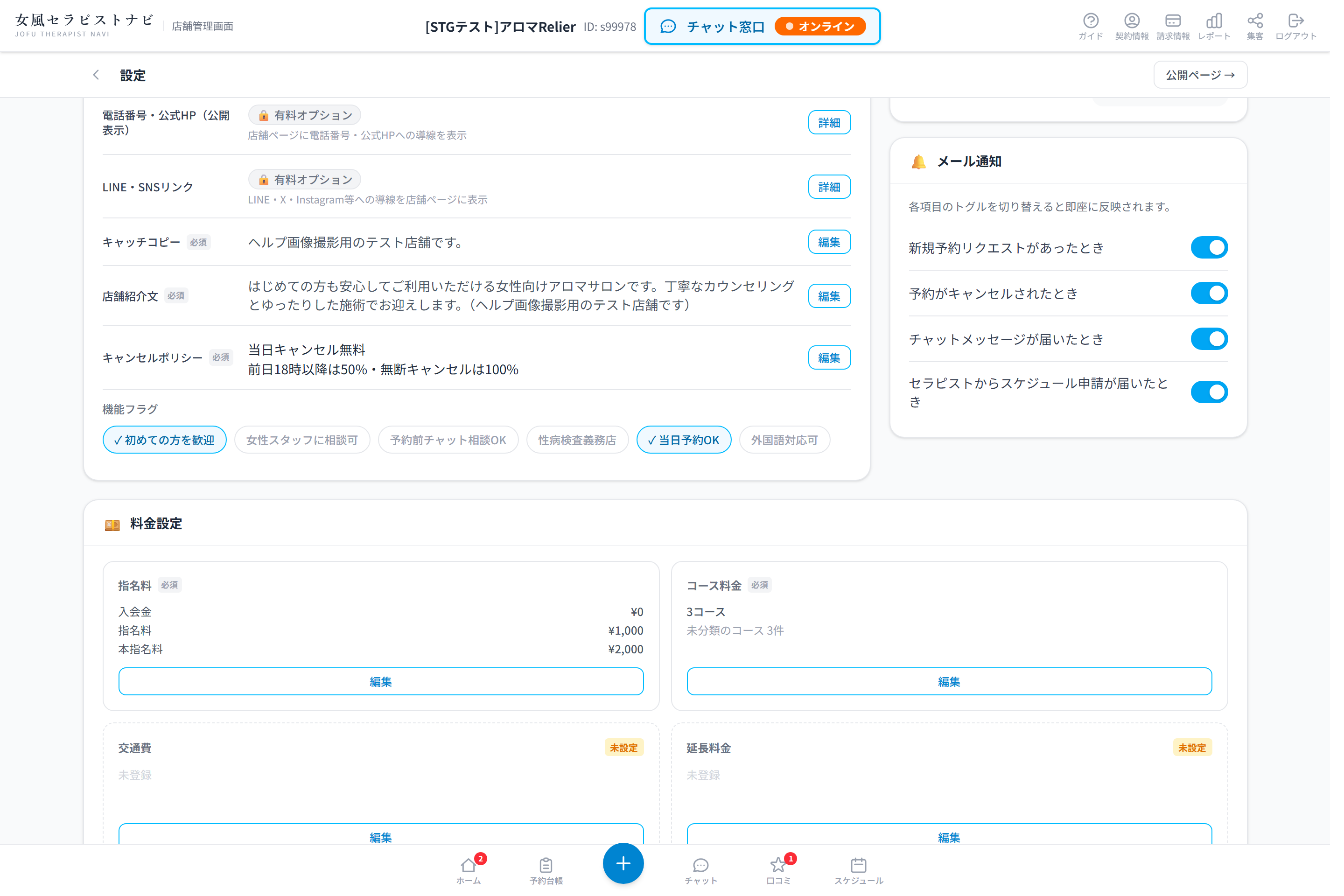Open the チャット窓口 online button
This screenshot has width=1344, height=896.
(770, 26)
